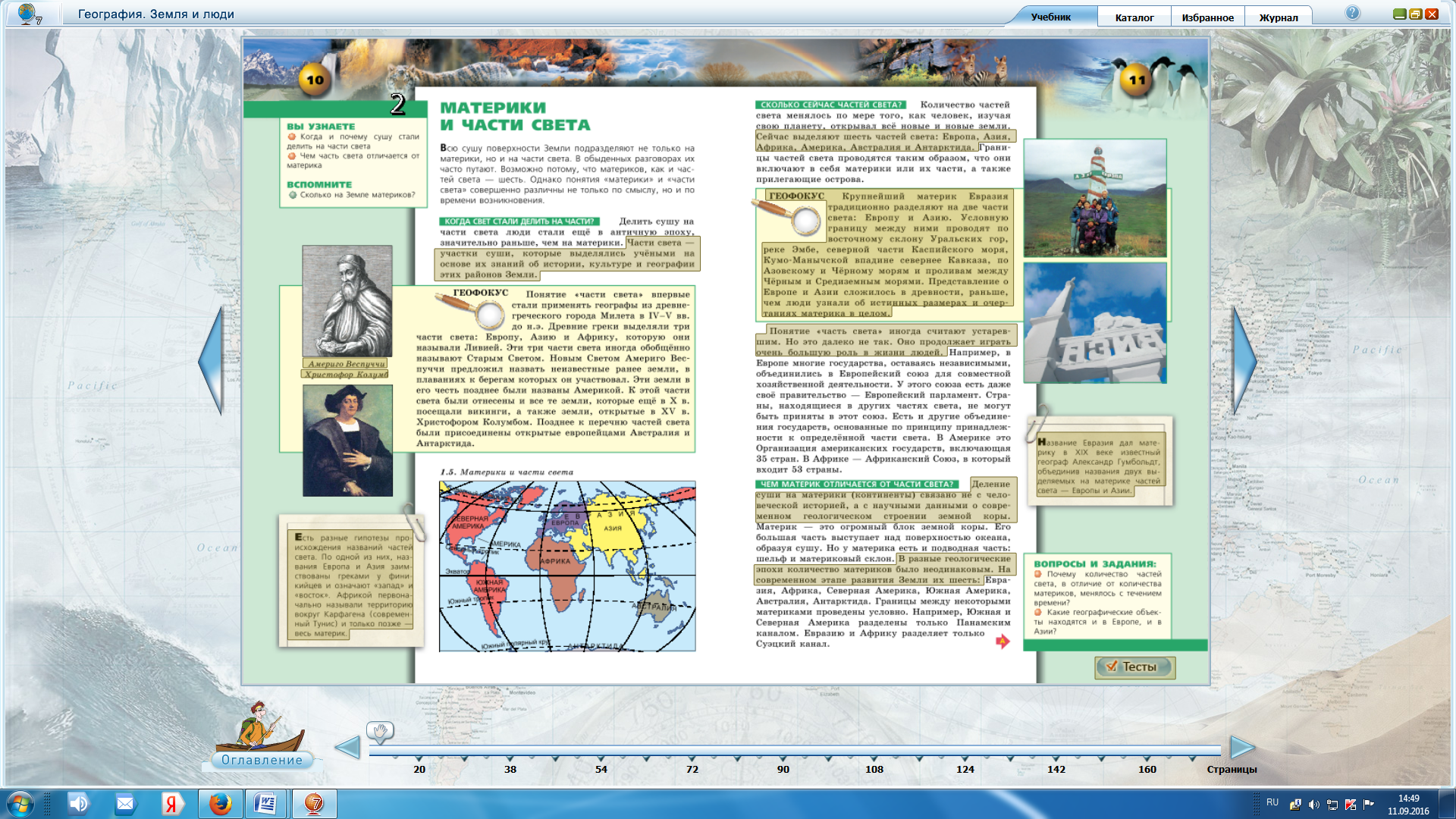The image size is (1456, 819).
Task: Step the page timeline forward with small right arrow
Action: (x=1243, y=747)
